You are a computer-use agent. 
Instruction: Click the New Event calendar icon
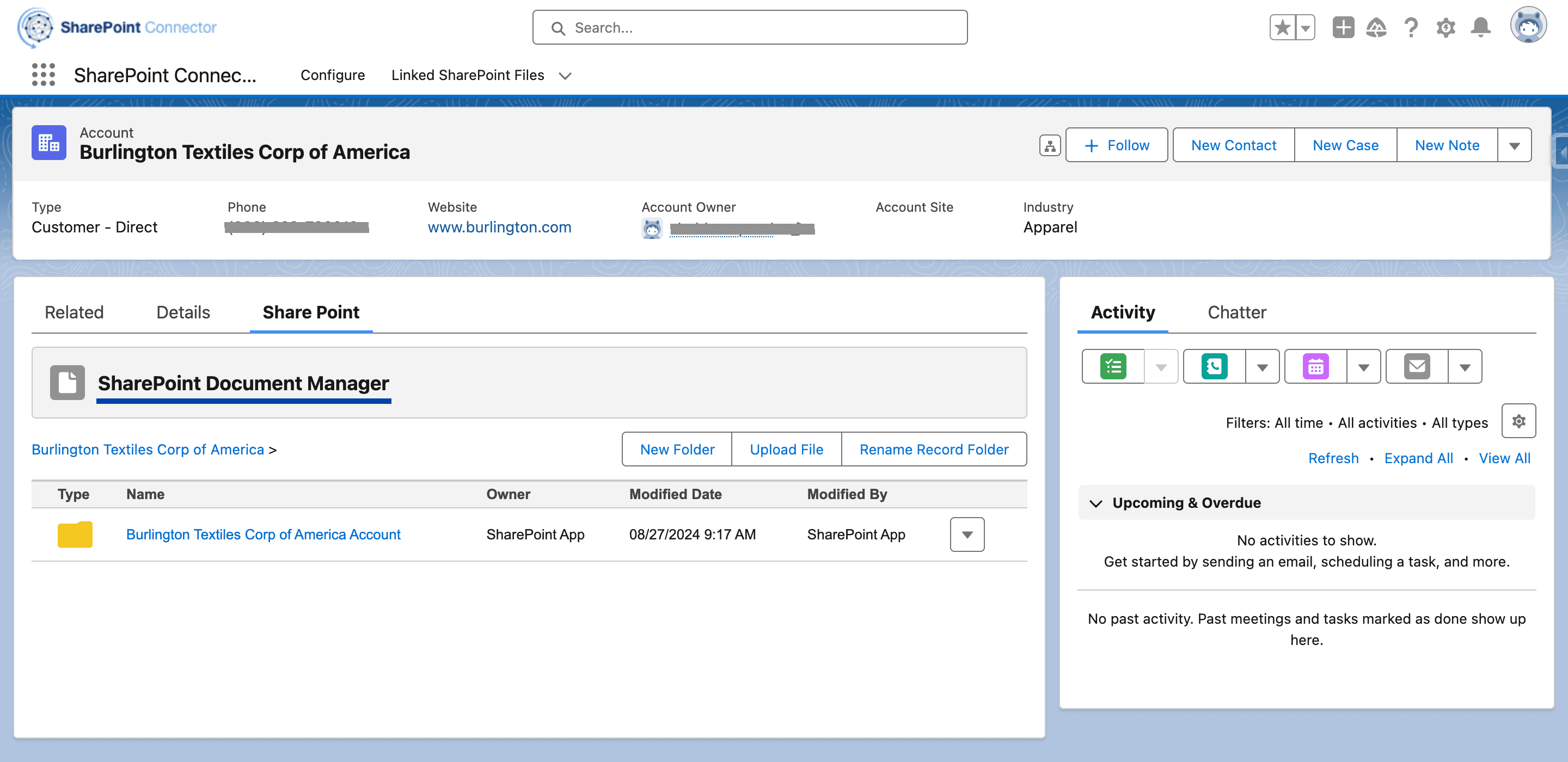1315,366
